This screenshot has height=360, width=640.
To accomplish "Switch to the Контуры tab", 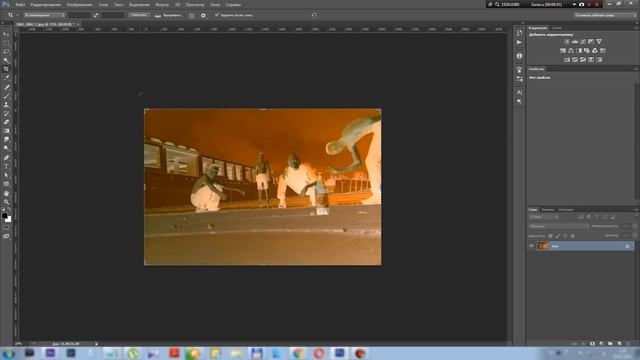I will click(x=566, y=209).
